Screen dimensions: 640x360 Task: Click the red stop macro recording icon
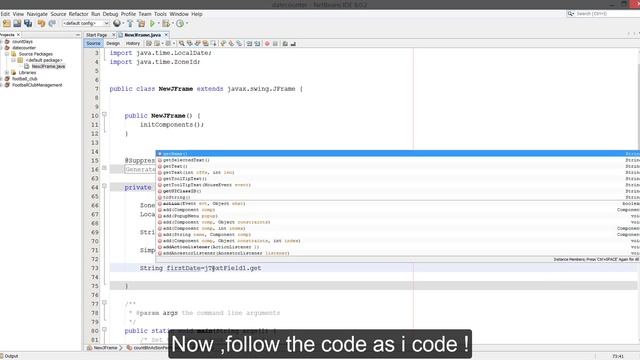(267, 43)
